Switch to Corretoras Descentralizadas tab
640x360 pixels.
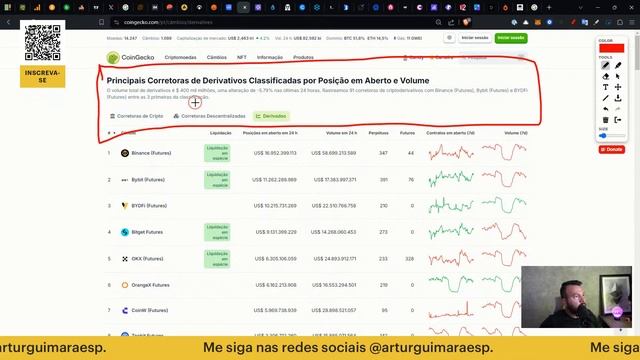click(209, 116)
